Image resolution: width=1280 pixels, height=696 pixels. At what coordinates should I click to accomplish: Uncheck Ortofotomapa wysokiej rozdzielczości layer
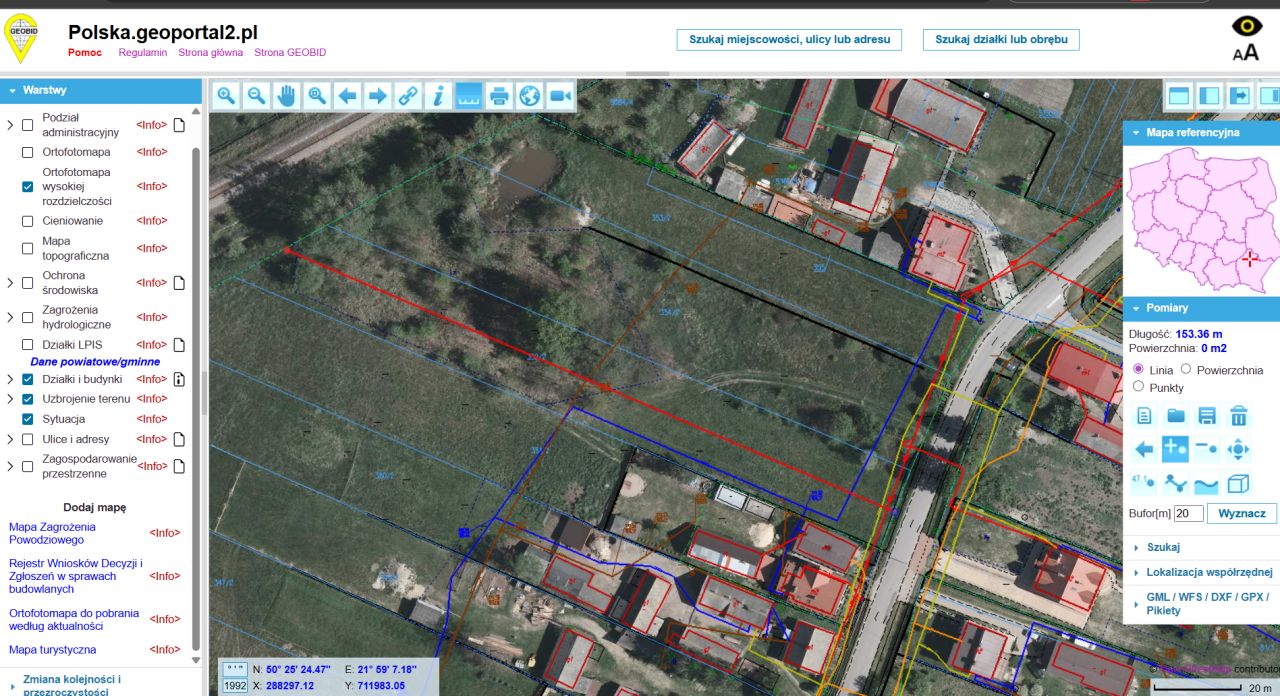28,187
